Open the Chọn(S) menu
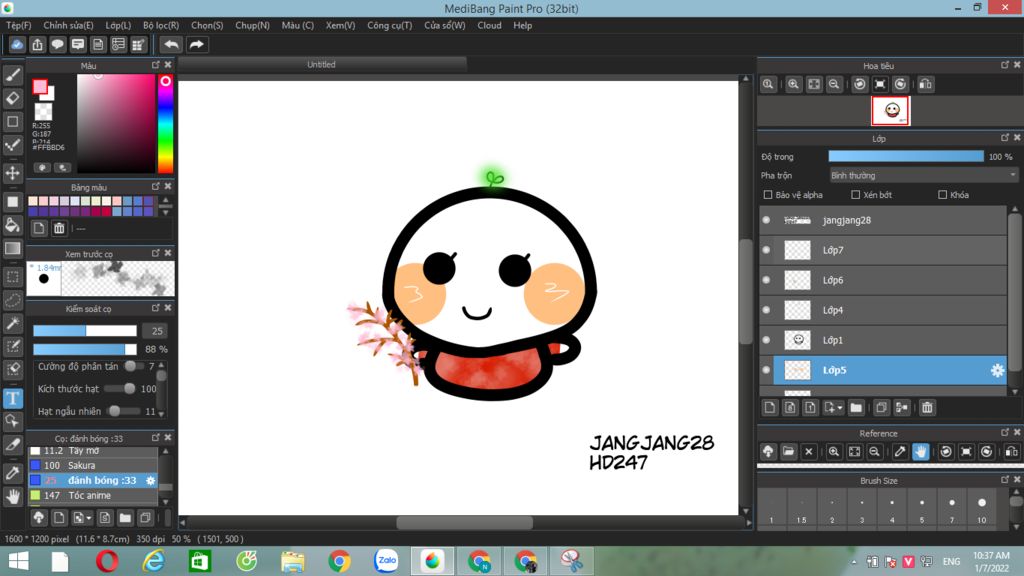The height and width of the screenshot is (576, 1024). pyautogui.click(x=207, y=25)
